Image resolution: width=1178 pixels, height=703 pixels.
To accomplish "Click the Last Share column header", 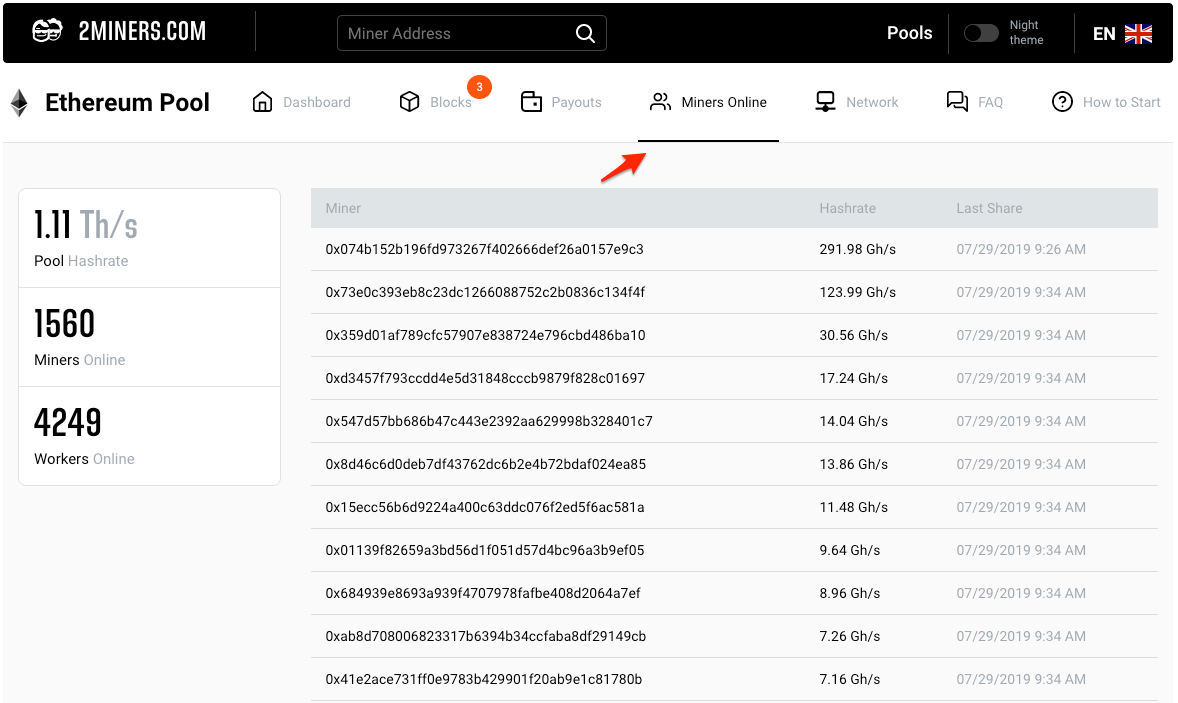I will 989,208.
